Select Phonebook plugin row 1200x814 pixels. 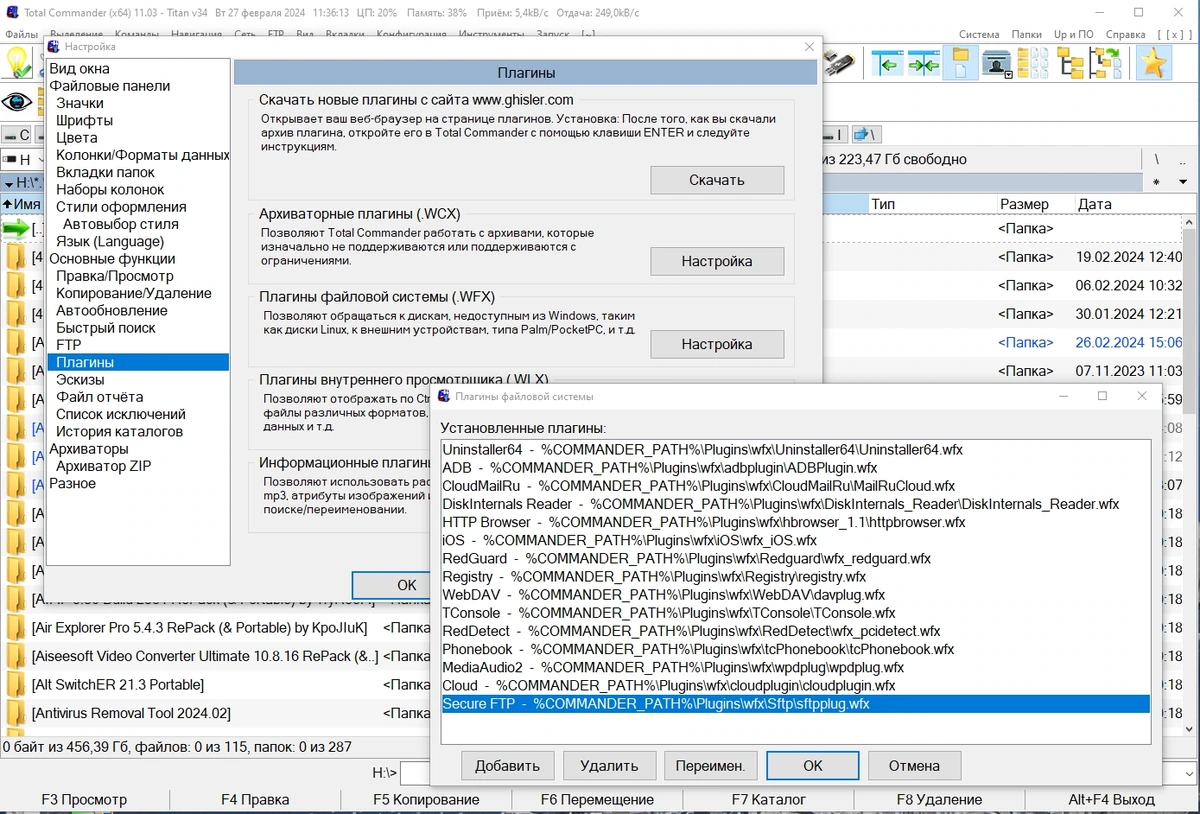tap(796, 649)
